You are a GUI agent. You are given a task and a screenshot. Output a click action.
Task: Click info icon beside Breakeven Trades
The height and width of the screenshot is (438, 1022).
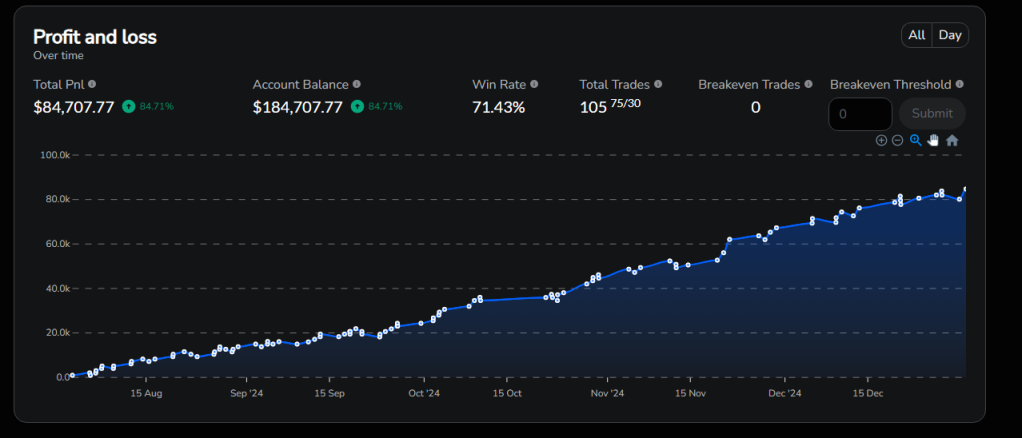click(809, 85)
